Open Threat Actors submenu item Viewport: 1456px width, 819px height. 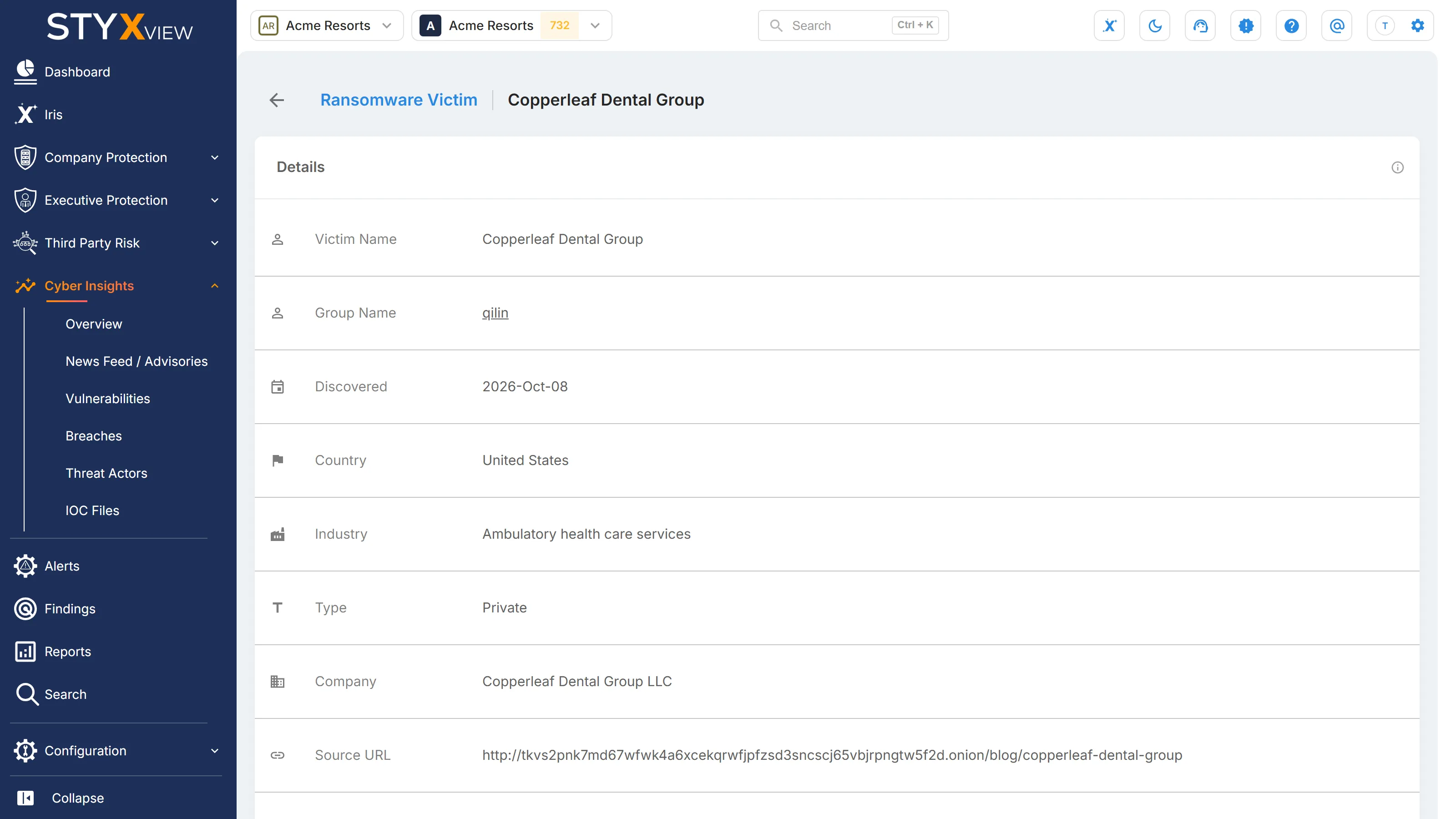click(x=106, y=473)
